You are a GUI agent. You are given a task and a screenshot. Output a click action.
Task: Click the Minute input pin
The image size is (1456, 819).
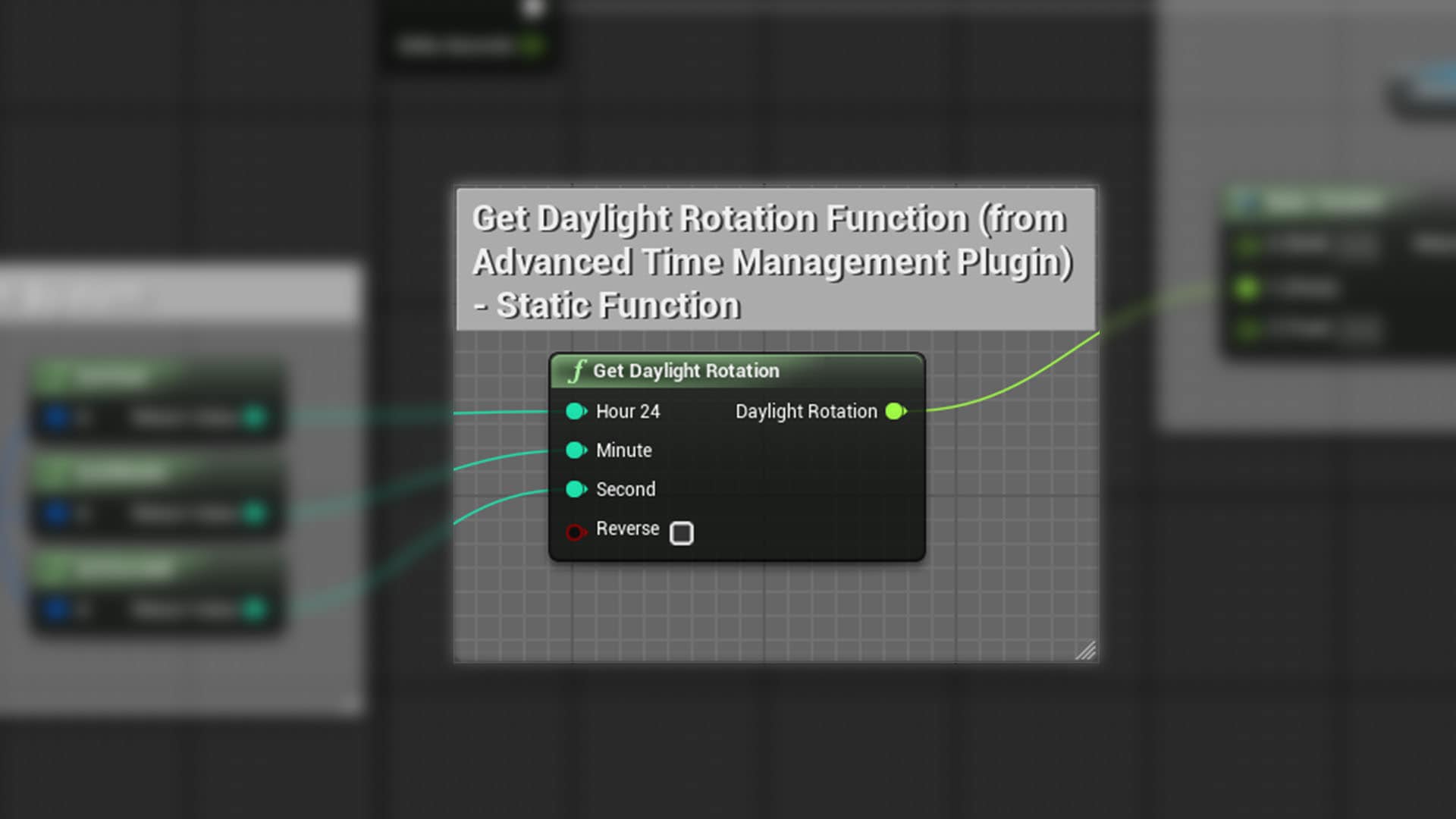pyautogui.click(x=575, y=450)
